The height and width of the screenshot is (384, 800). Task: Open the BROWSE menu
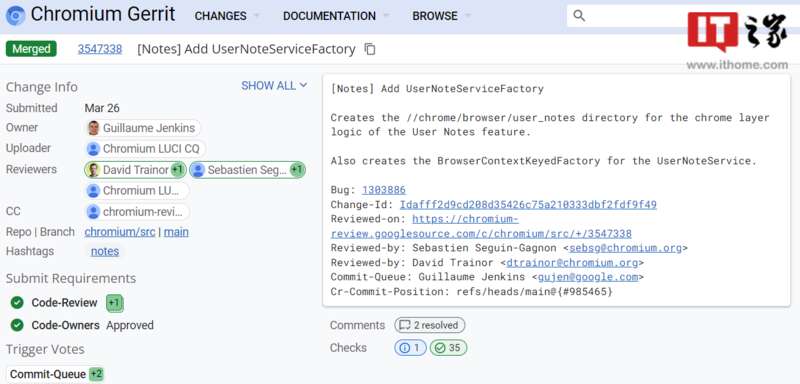[441, 16]
